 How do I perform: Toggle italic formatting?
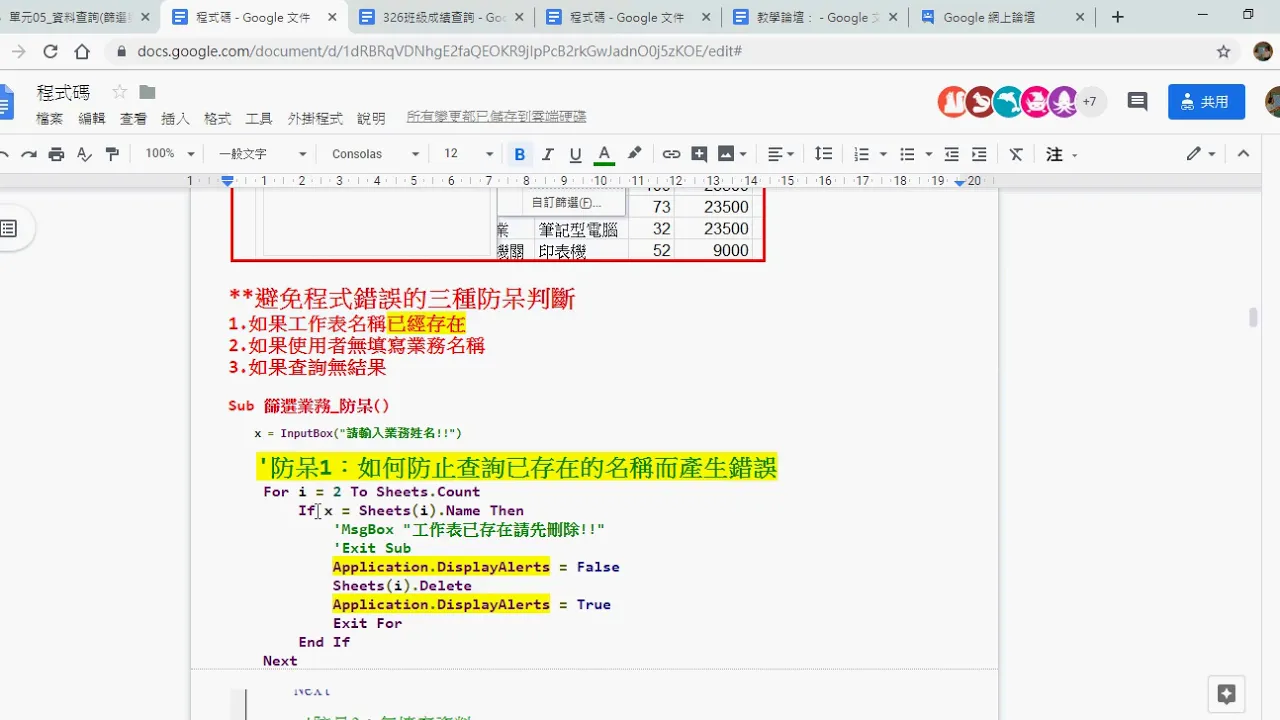click(x=547, y=154)
